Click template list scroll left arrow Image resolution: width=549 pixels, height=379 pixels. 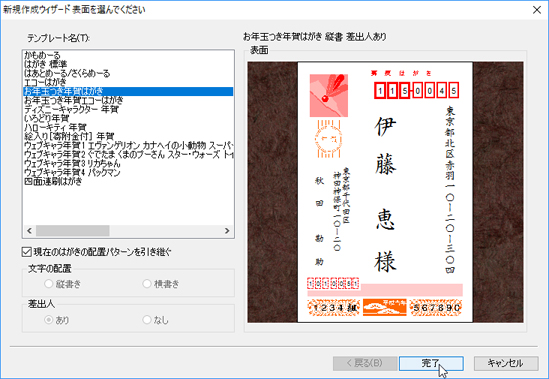pyautogui.click(x=29, y=230)
